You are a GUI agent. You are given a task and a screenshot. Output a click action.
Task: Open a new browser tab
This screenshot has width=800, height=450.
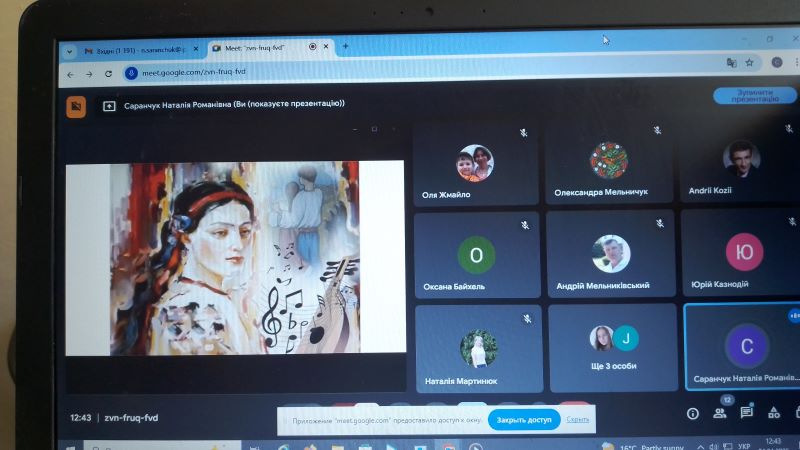pos(345,46)
